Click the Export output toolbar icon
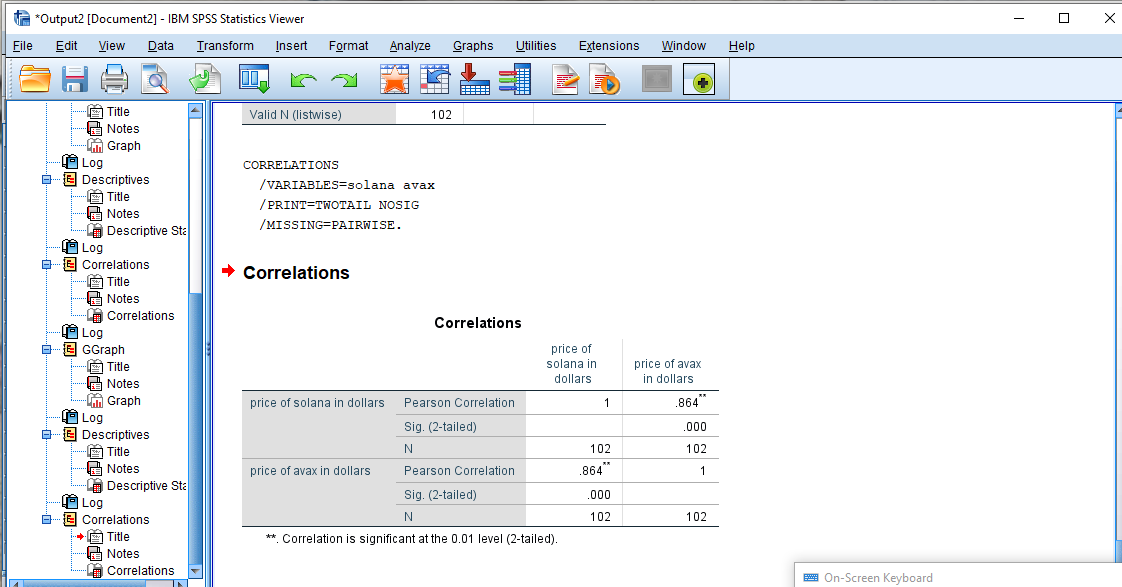Image resolution: width=1122 pixels, height=587 pixels. pyautogui.click(x=205, y=79)
